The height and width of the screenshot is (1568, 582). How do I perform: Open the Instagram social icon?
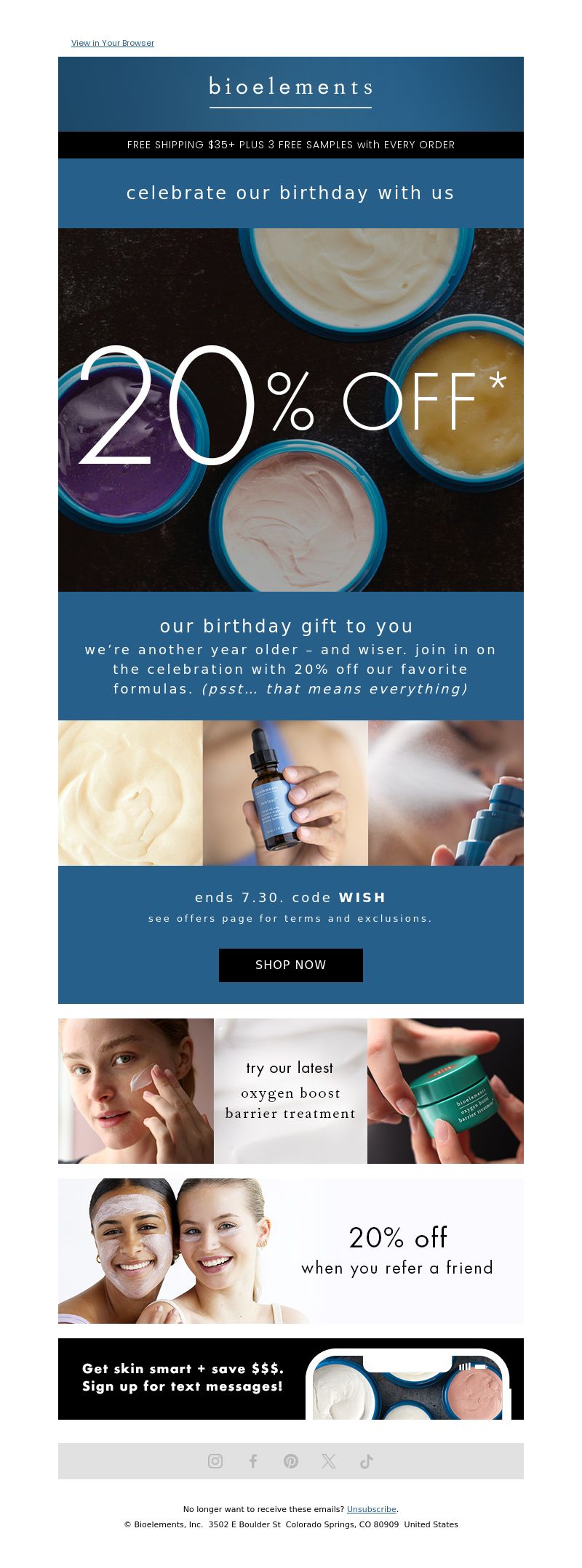pos(215,1460)
